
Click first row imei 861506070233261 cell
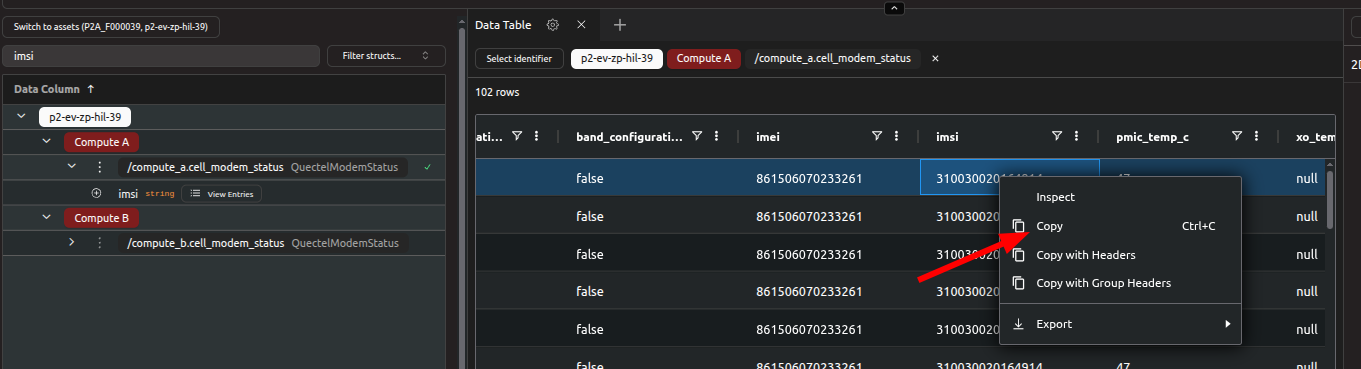click(809, 178)
